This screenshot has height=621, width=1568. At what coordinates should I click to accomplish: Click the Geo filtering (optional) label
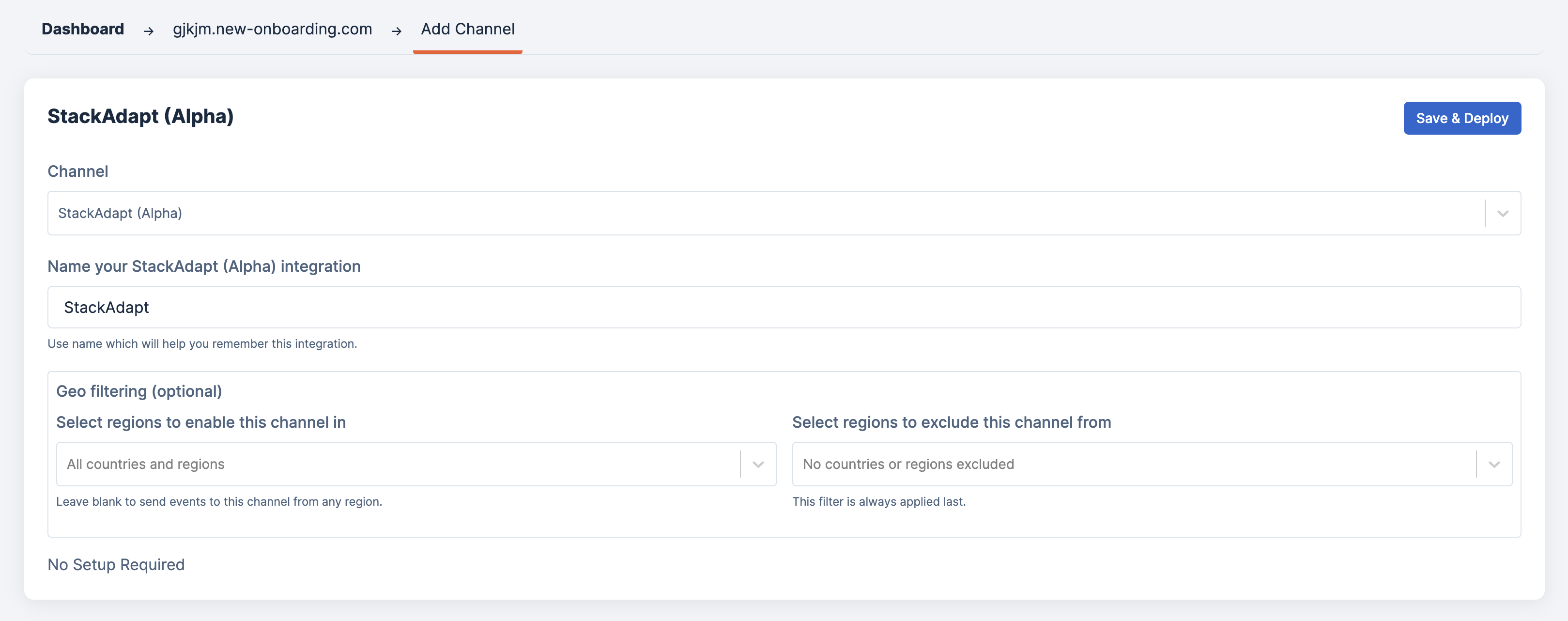click(139, 391)
